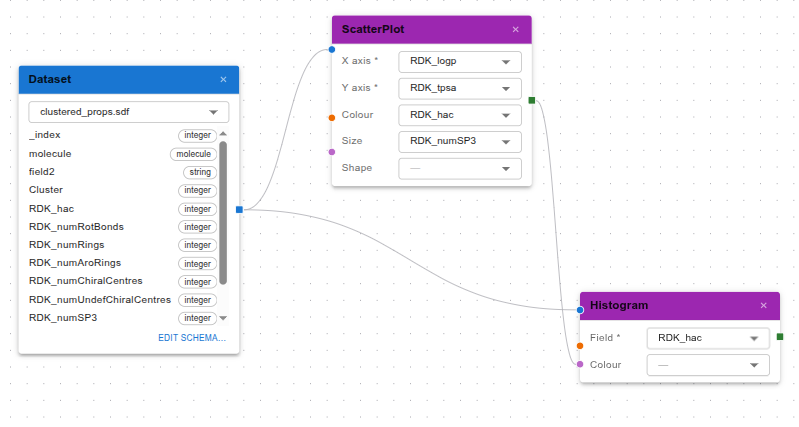This screenshot has width=799, height=427.
Task: Click the green output port of the Histogram node
Action: click(x=780, y=337)
